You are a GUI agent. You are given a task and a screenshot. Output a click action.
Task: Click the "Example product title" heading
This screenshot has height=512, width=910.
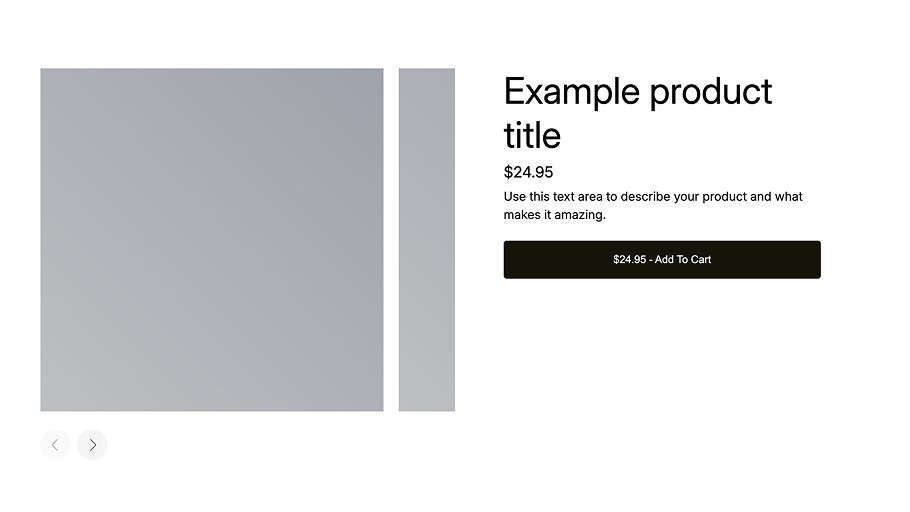point(637,113)
